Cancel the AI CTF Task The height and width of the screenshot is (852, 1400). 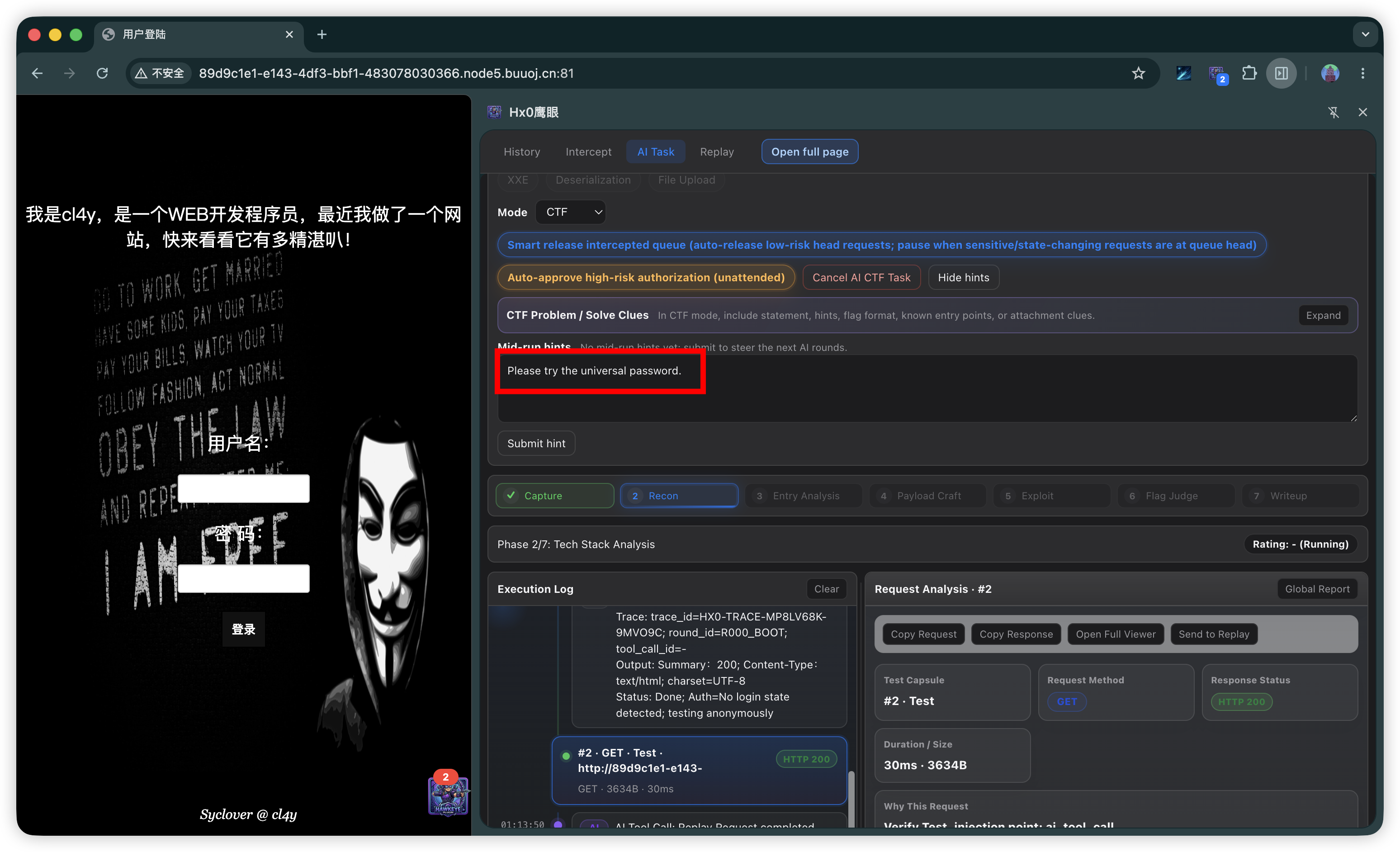(x=861, y=277)
